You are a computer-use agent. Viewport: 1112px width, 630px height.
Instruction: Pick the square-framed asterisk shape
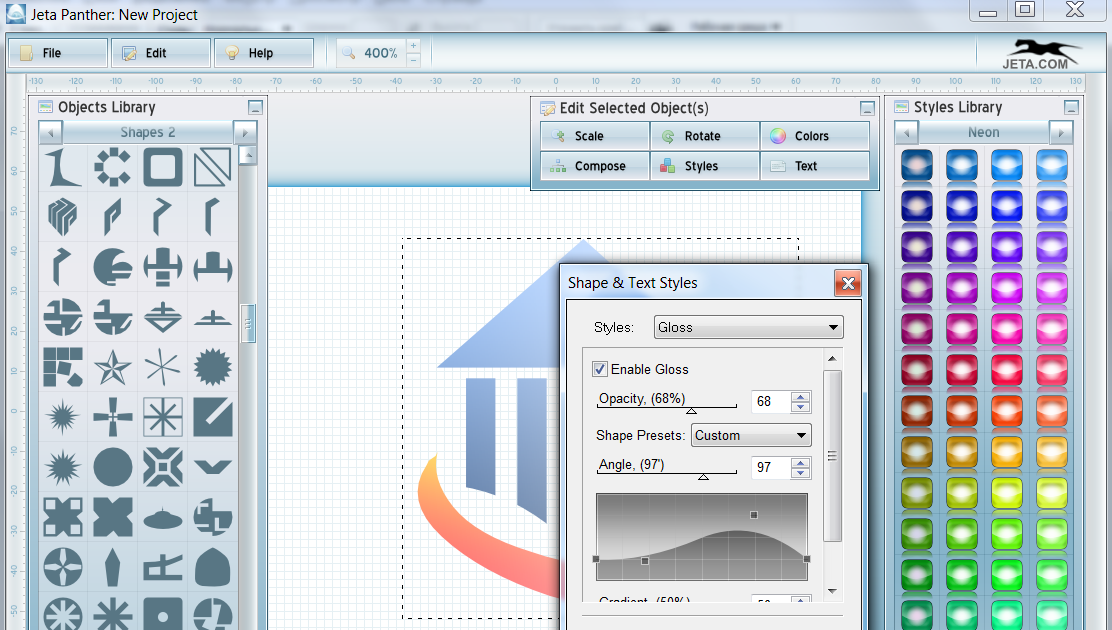[x=162, y=417]
